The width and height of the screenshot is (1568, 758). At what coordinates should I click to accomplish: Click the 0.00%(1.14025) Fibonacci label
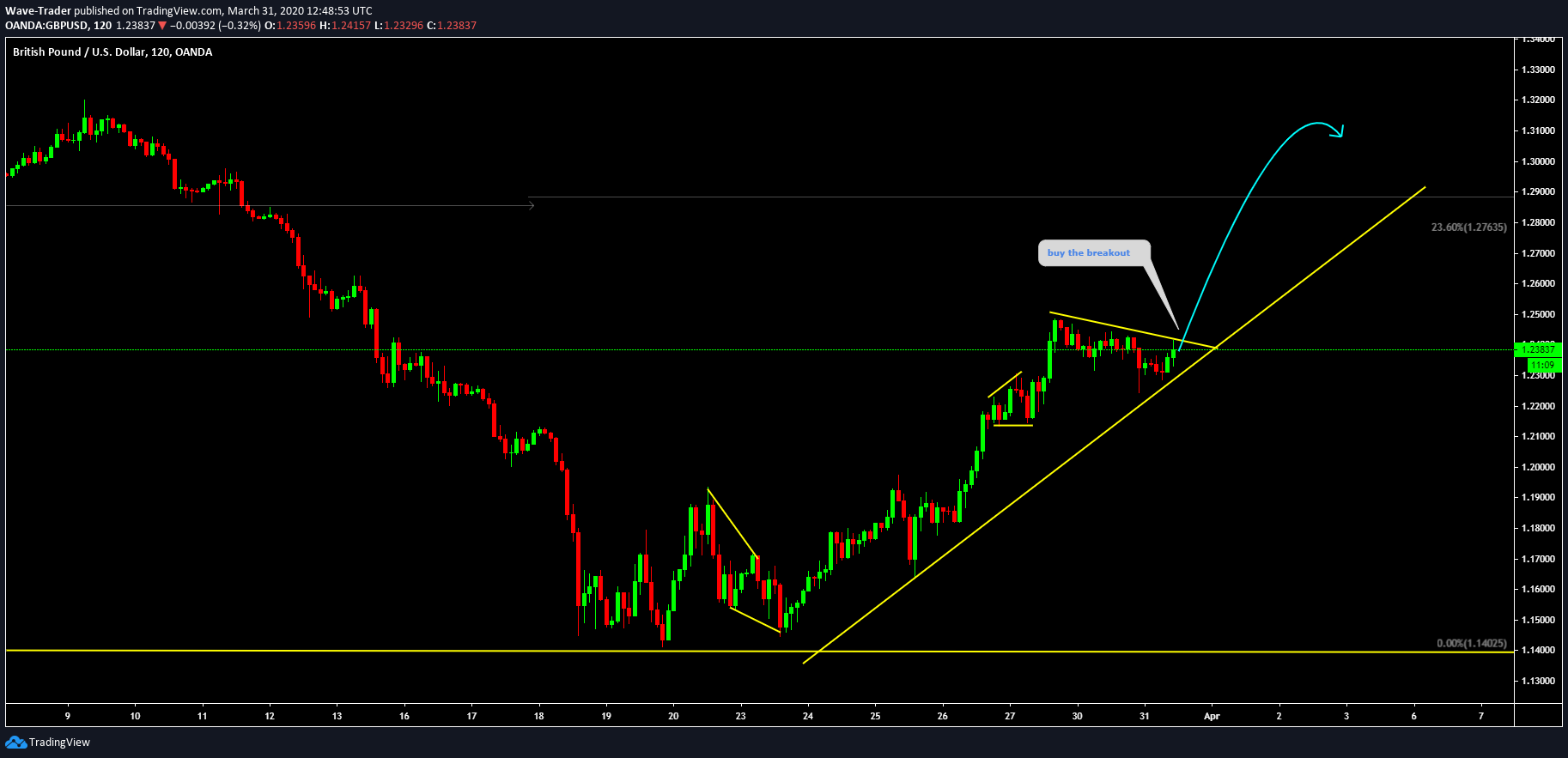point(1471,643)
